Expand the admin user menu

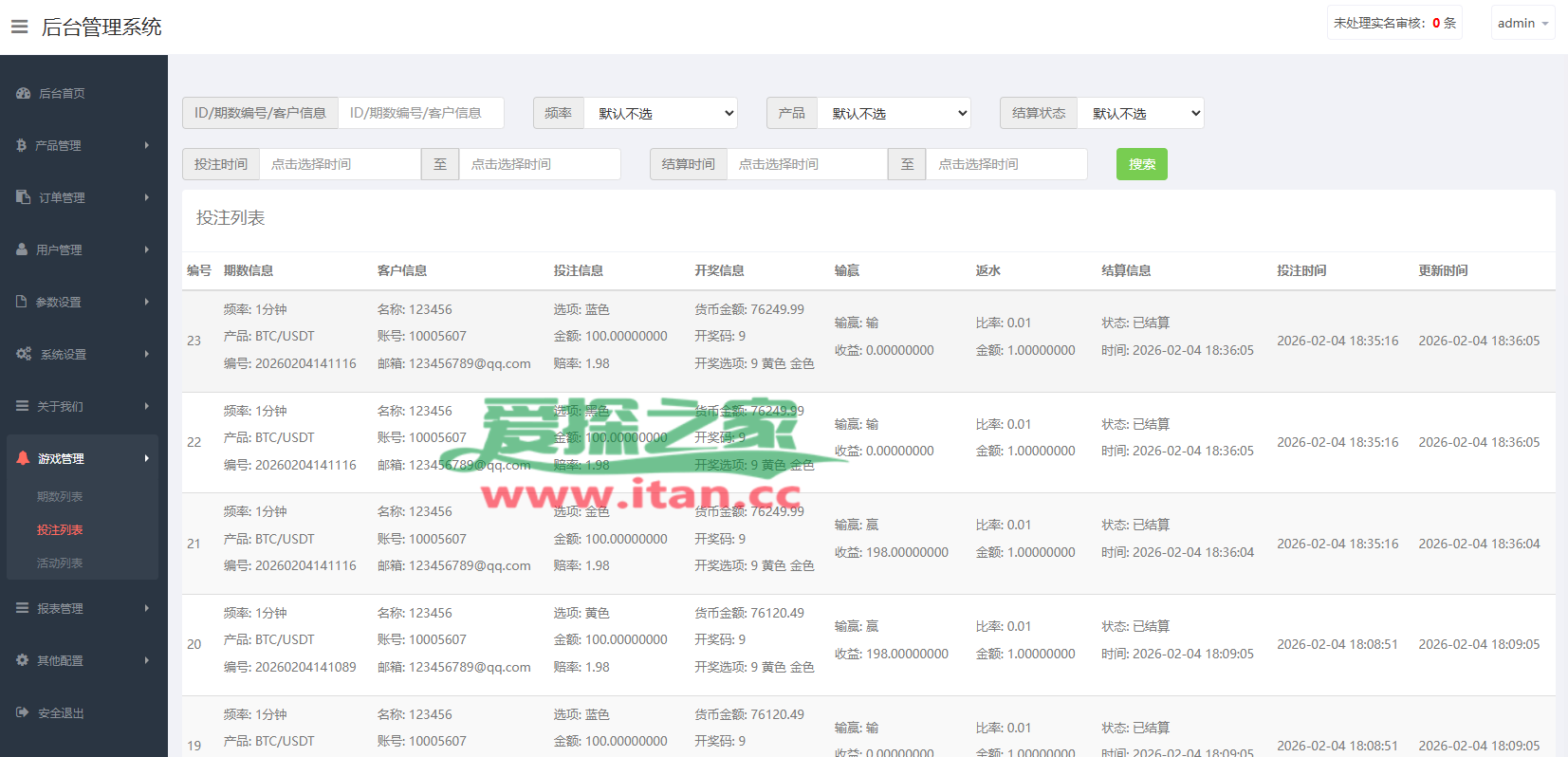[x=1522, y=23]
